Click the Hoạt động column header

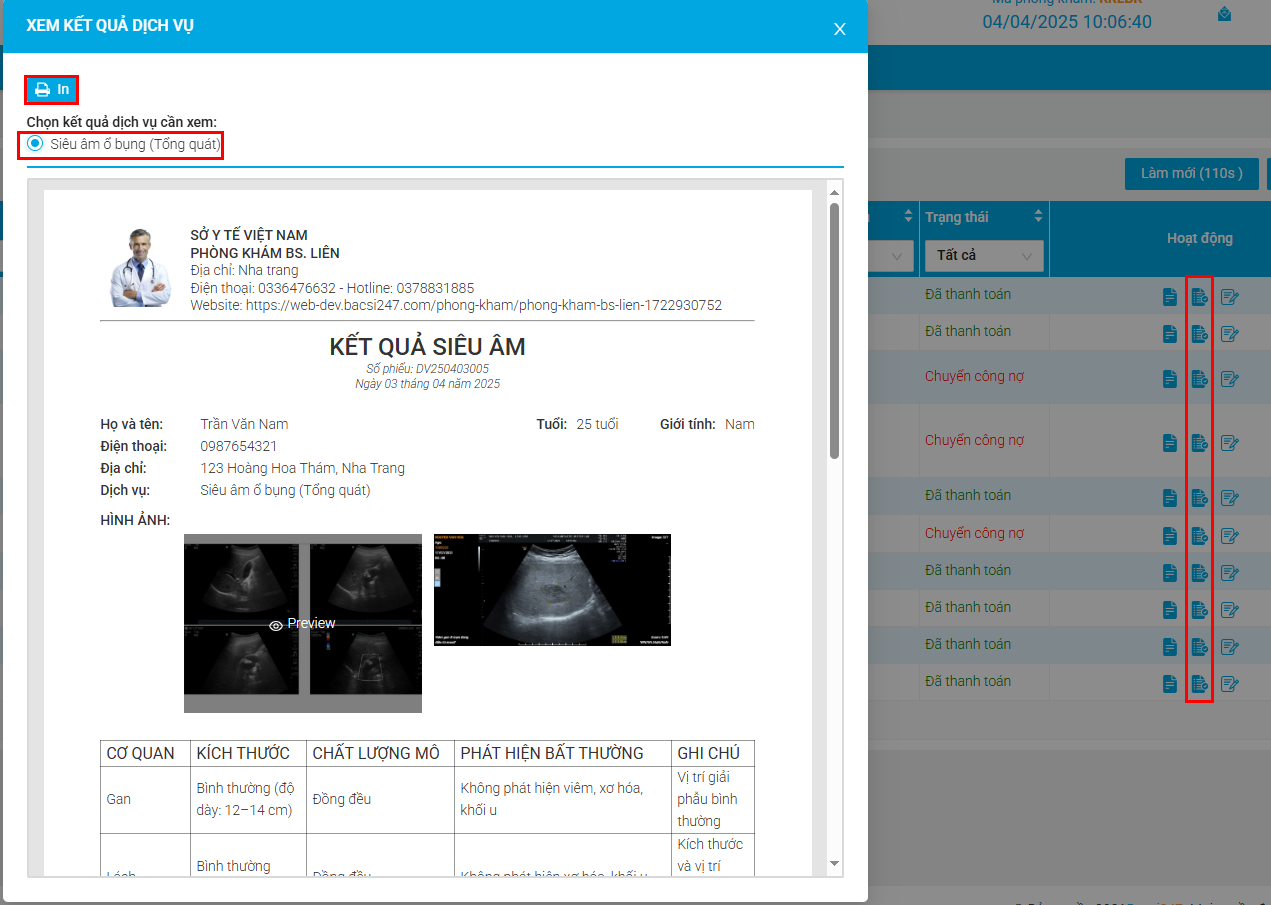1200,238
